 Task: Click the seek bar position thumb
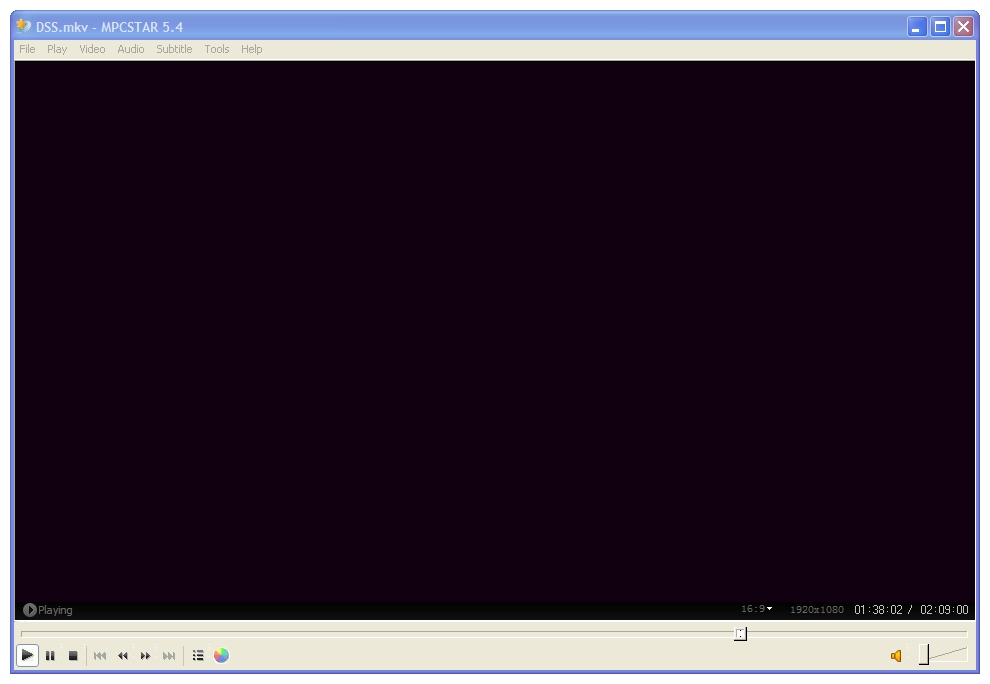tap(741, 633)
